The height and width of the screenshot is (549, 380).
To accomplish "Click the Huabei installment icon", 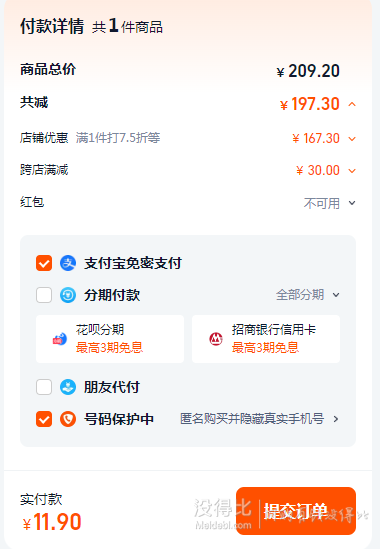I will tap(60, 339).
